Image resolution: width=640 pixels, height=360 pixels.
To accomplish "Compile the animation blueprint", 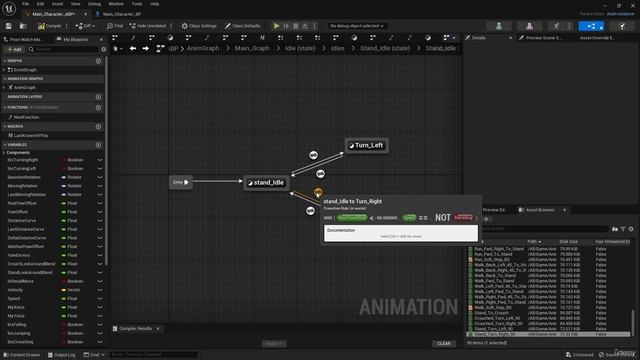I will 49,26.
